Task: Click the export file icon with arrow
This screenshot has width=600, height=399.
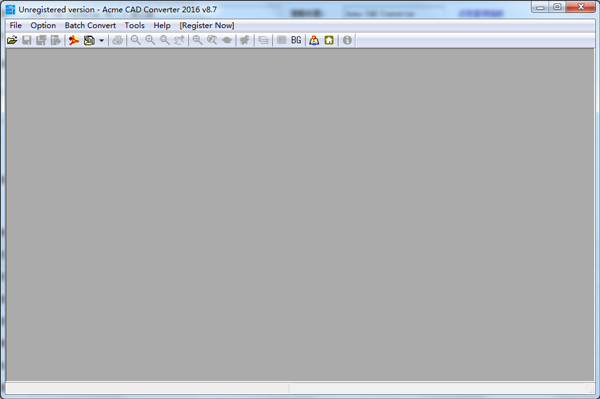Action: click(56, 40)
